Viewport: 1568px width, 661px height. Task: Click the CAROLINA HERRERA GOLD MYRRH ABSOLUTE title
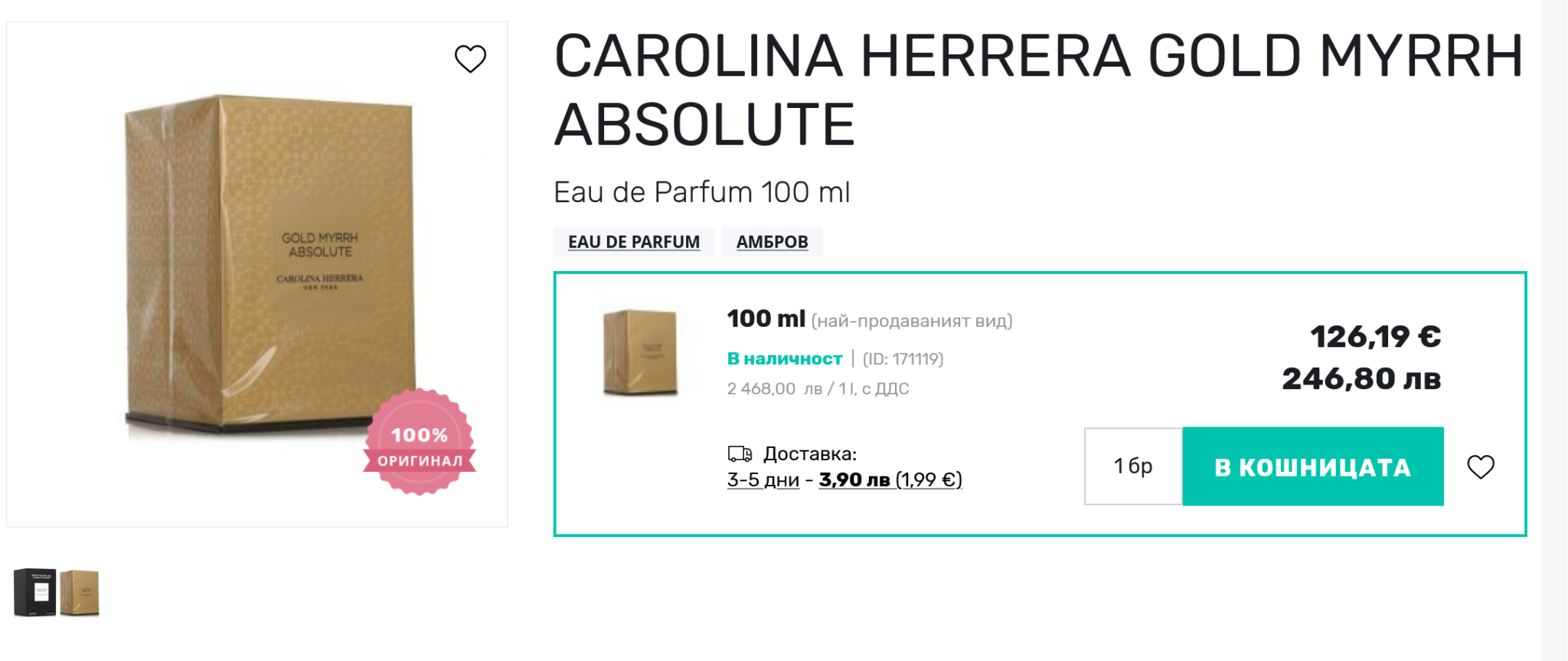[1038, 90]
